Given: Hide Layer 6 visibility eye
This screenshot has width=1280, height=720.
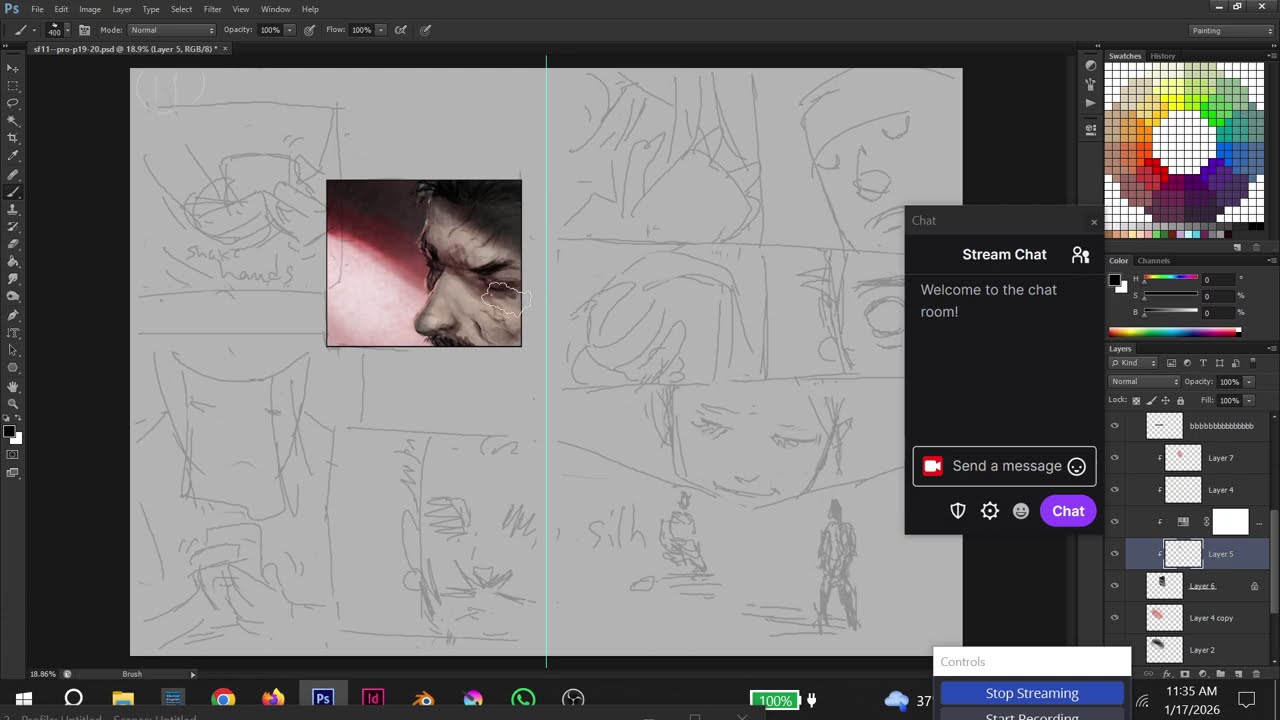Looking at the screenshot, I should pyautogui.click(x=1114, y=586).
